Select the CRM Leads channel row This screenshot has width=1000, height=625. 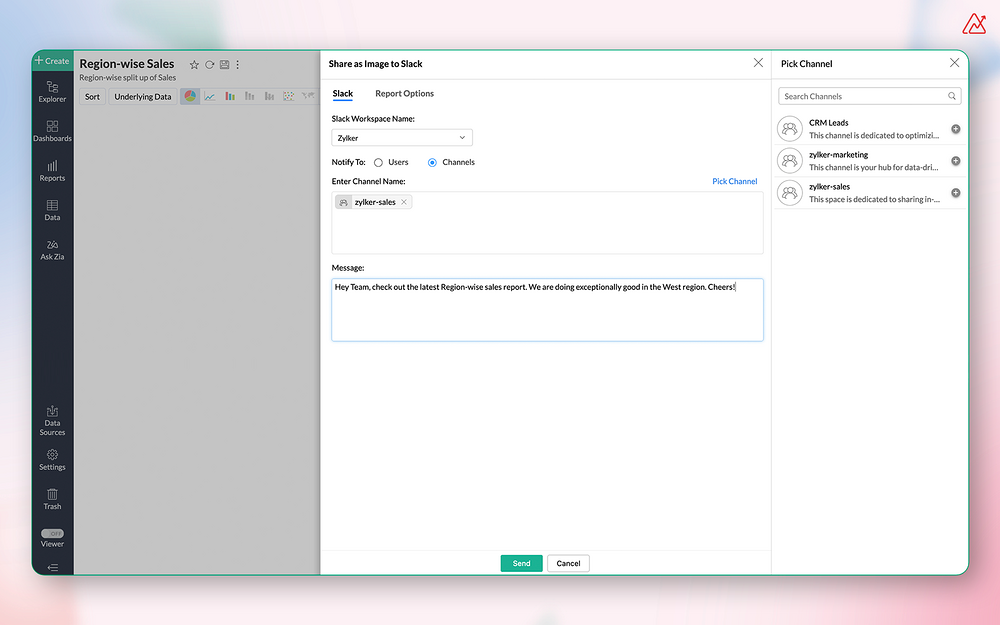tap(869, 129)
